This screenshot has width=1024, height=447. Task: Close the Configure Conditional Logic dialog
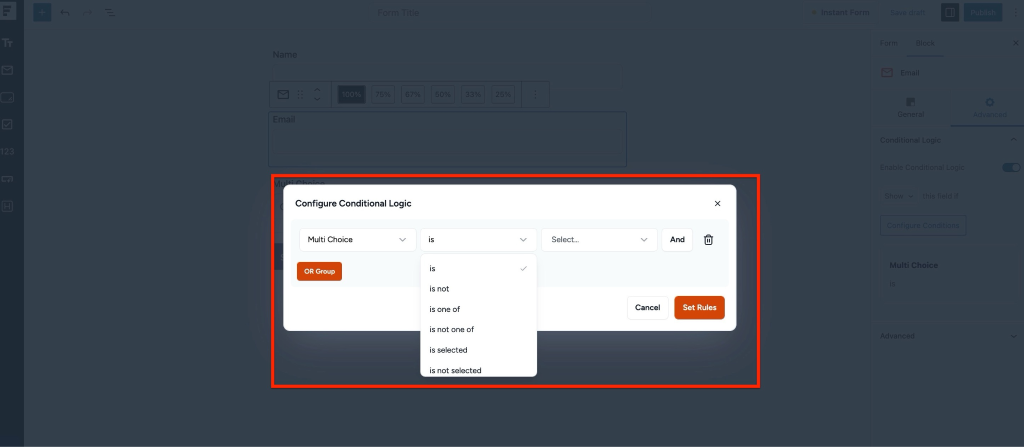[x=717, y=203]
